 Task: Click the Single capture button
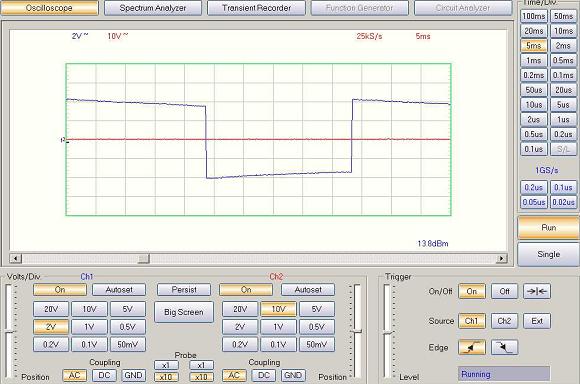pyautogui.click(x=549, y=254)
